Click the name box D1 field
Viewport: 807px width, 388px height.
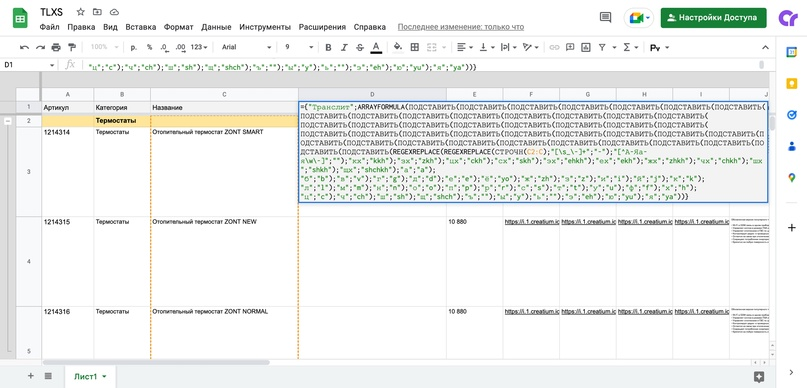tap(24, 65)
